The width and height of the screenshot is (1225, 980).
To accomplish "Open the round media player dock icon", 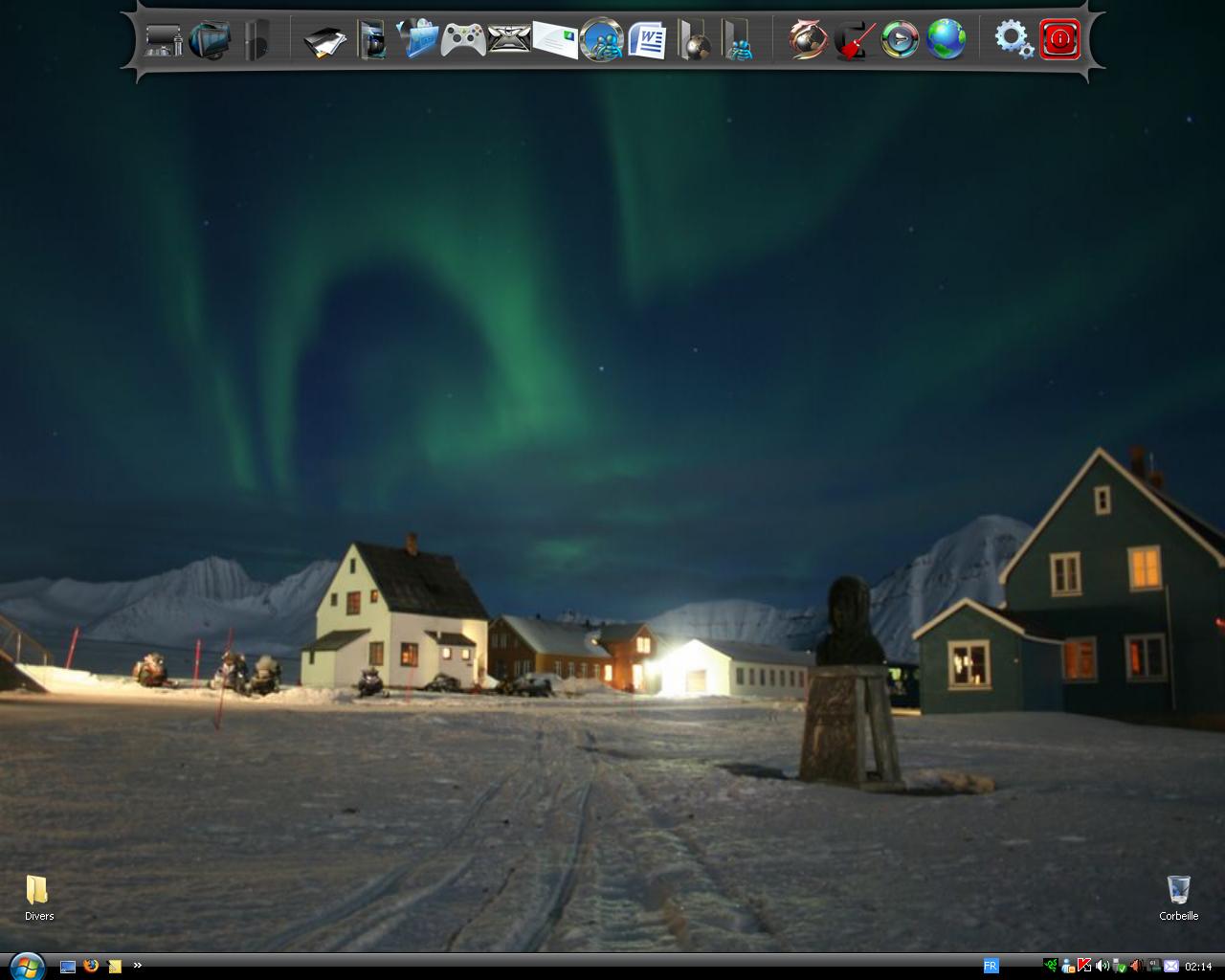I will click(x=900, y=40).
